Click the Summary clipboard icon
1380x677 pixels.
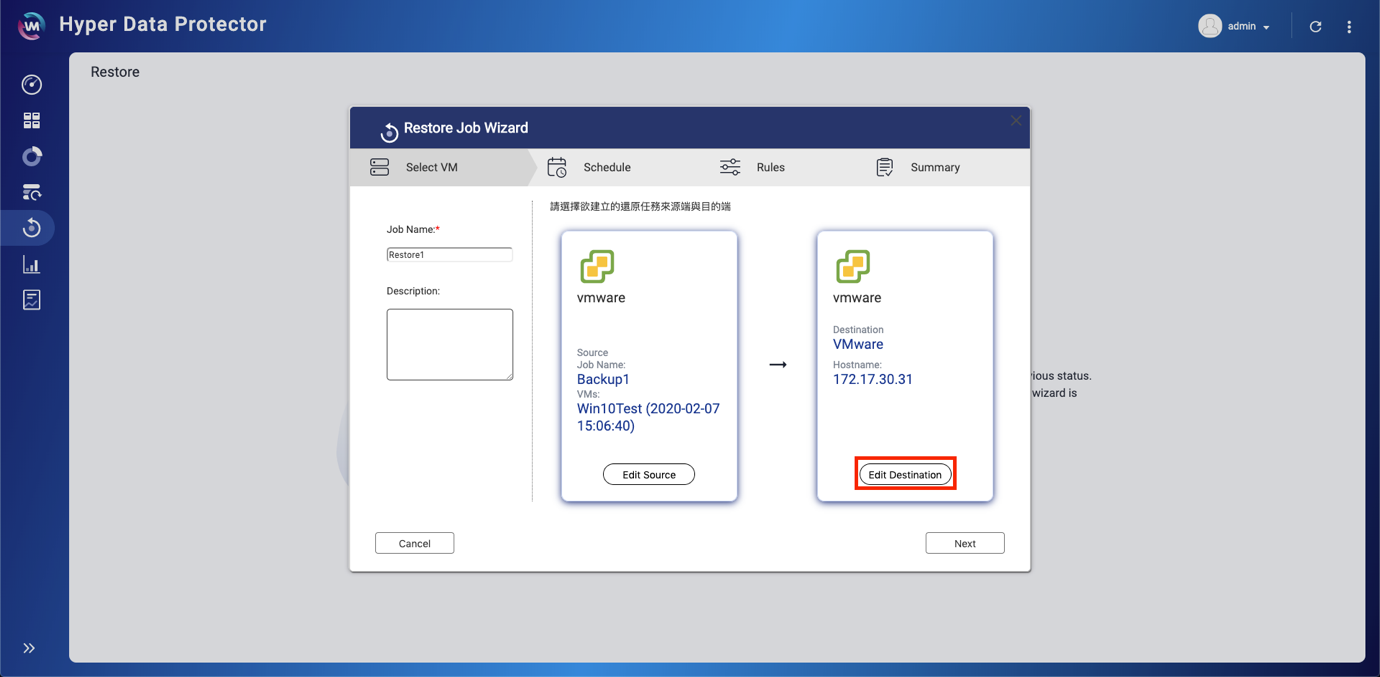pyautogui.click(x=884, y=167)
